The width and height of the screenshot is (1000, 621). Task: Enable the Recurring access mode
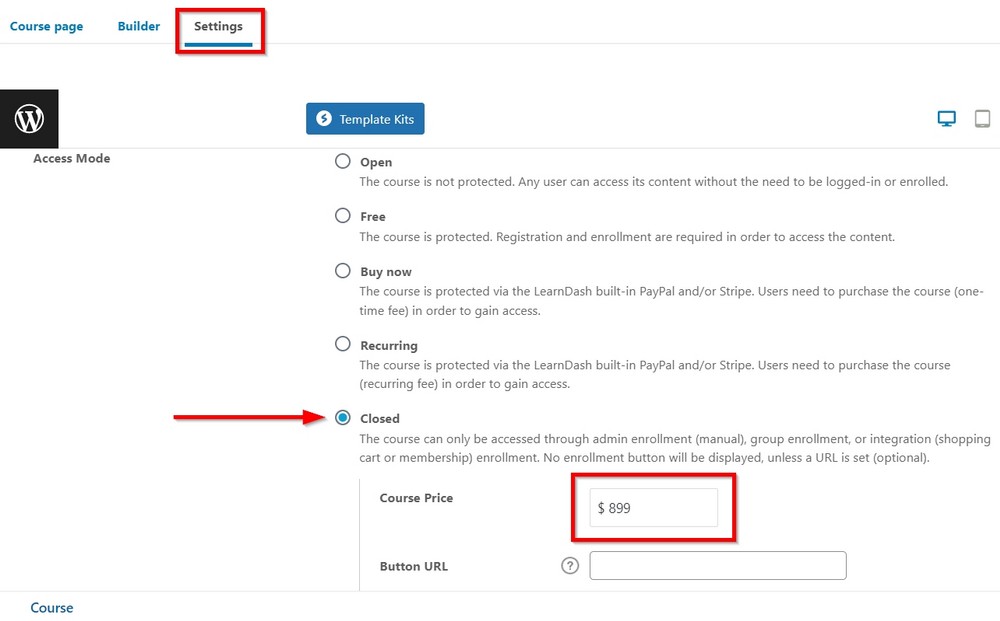pos(342,345)
